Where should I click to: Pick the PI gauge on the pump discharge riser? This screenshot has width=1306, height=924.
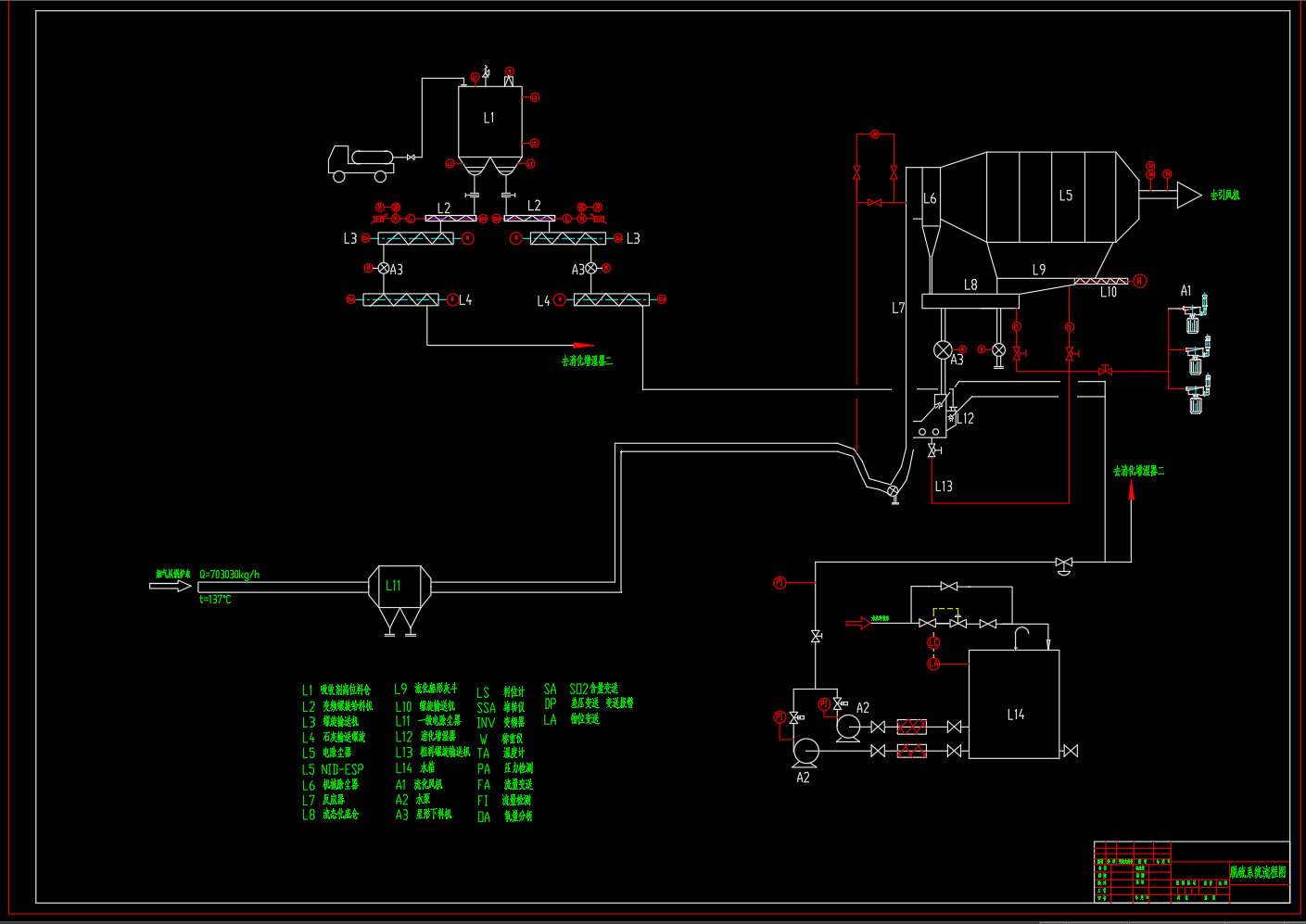pos(780,582)
